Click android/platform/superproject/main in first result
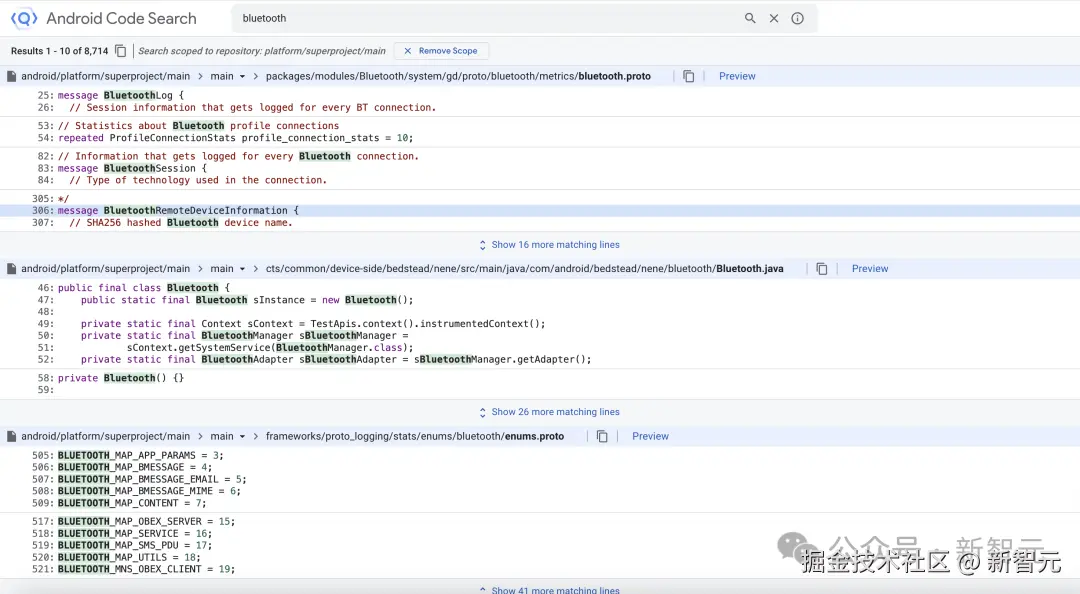The width and height of the screenshot is (1080, 594). (105, 76)
